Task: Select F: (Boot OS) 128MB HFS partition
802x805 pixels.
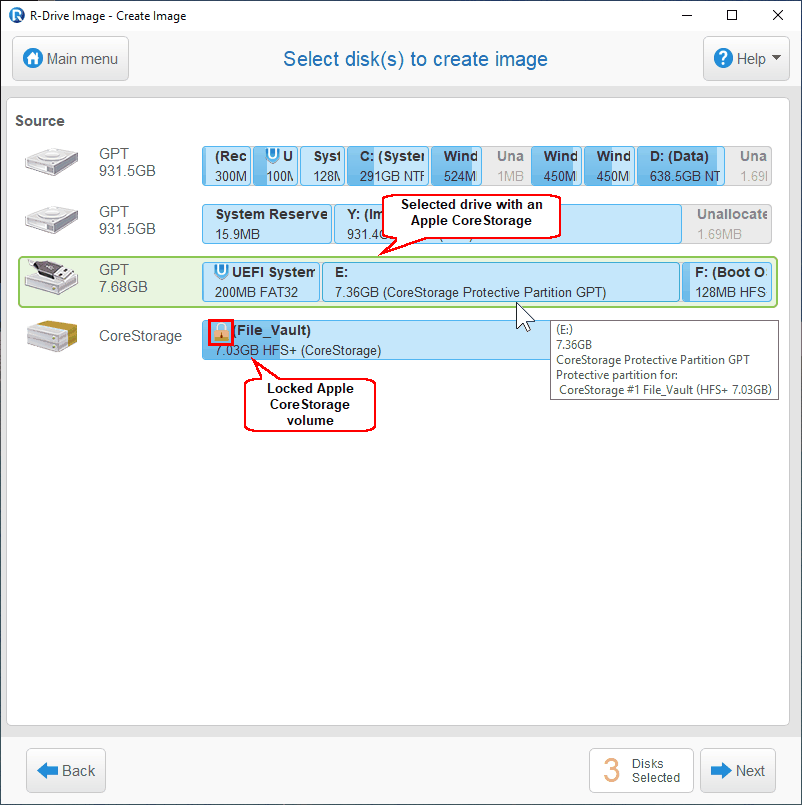Action: [727, 282]
